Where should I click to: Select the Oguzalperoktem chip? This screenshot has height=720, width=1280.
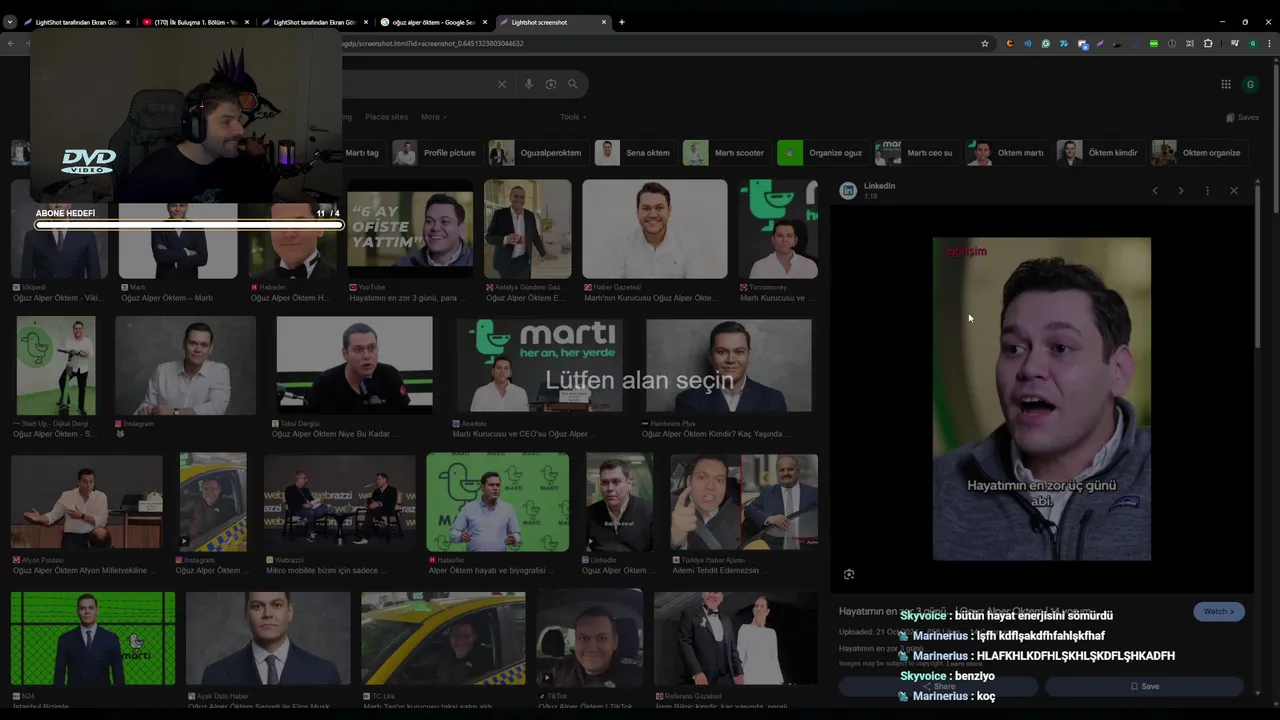[x=536, y=153]
